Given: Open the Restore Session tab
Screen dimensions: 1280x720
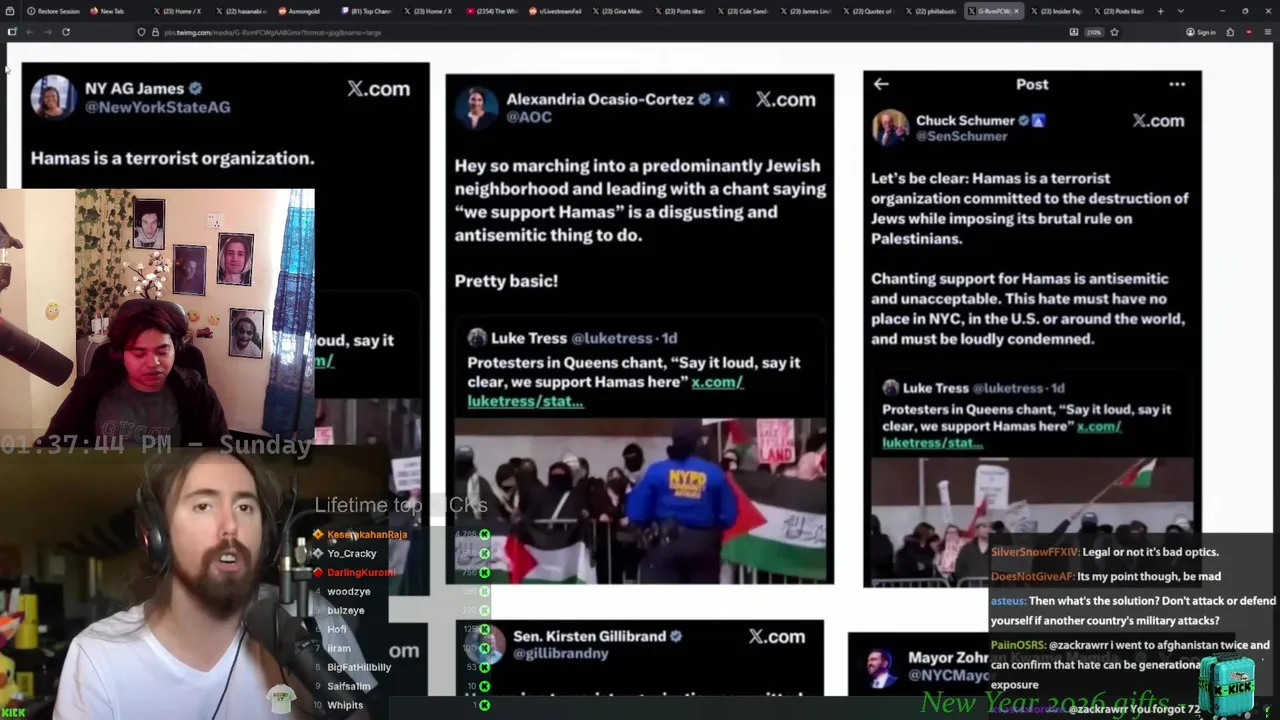Looking at the screenshot, I should click(x=52, y=11).
